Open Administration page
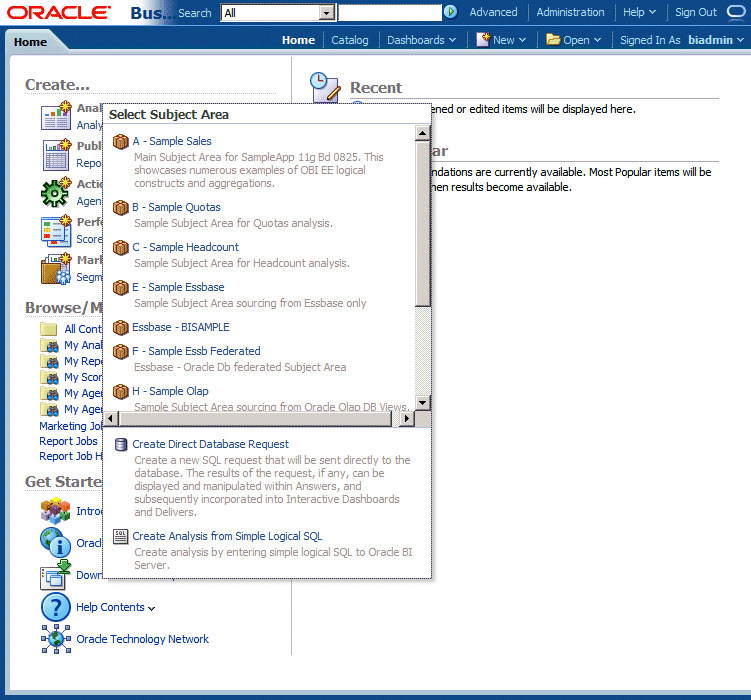The height and width of the screenshot is (700, 751). [x=570, y=12]
